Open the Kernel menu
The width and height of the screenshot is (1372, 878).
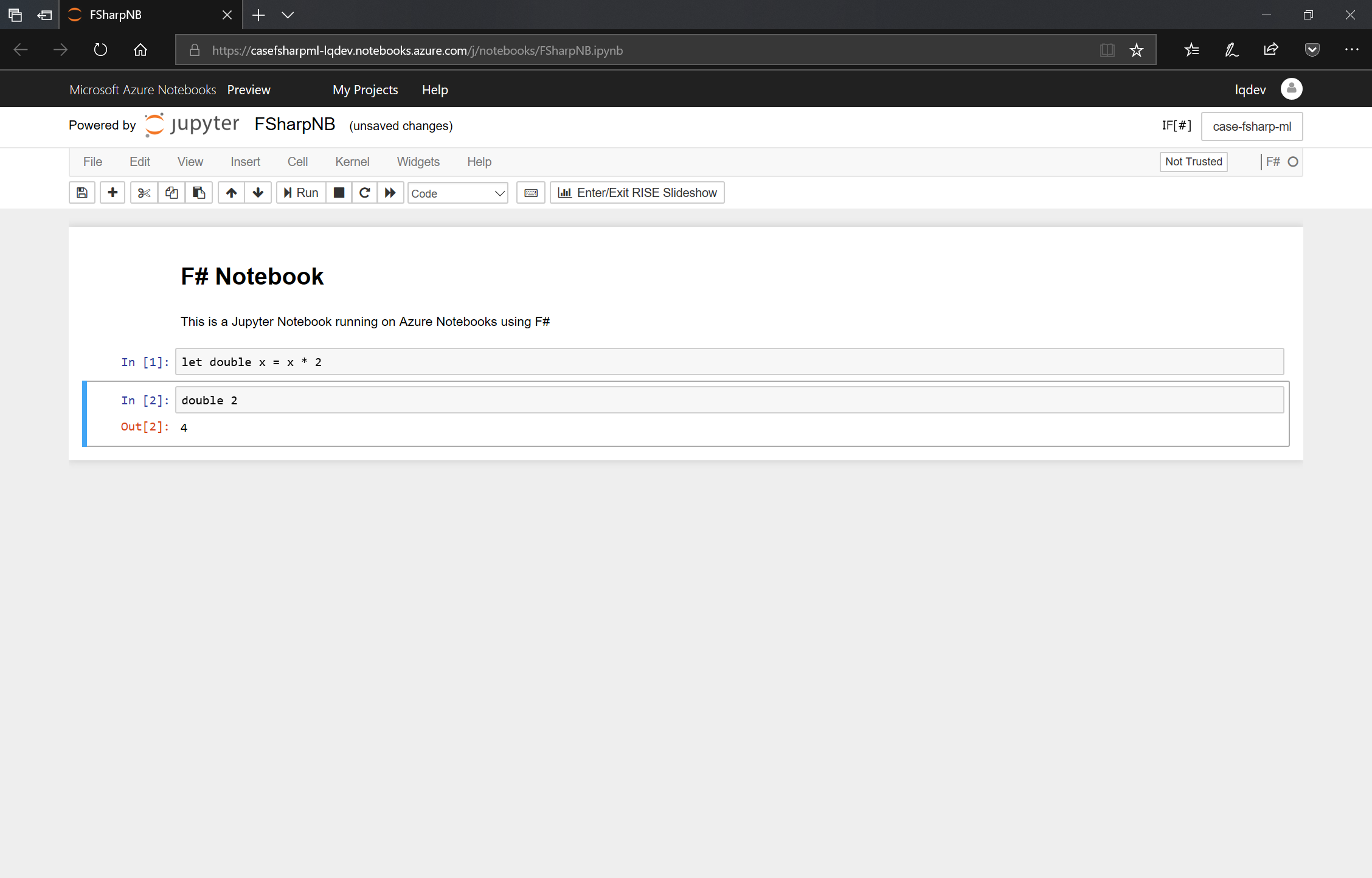click(x=352, y=162)
